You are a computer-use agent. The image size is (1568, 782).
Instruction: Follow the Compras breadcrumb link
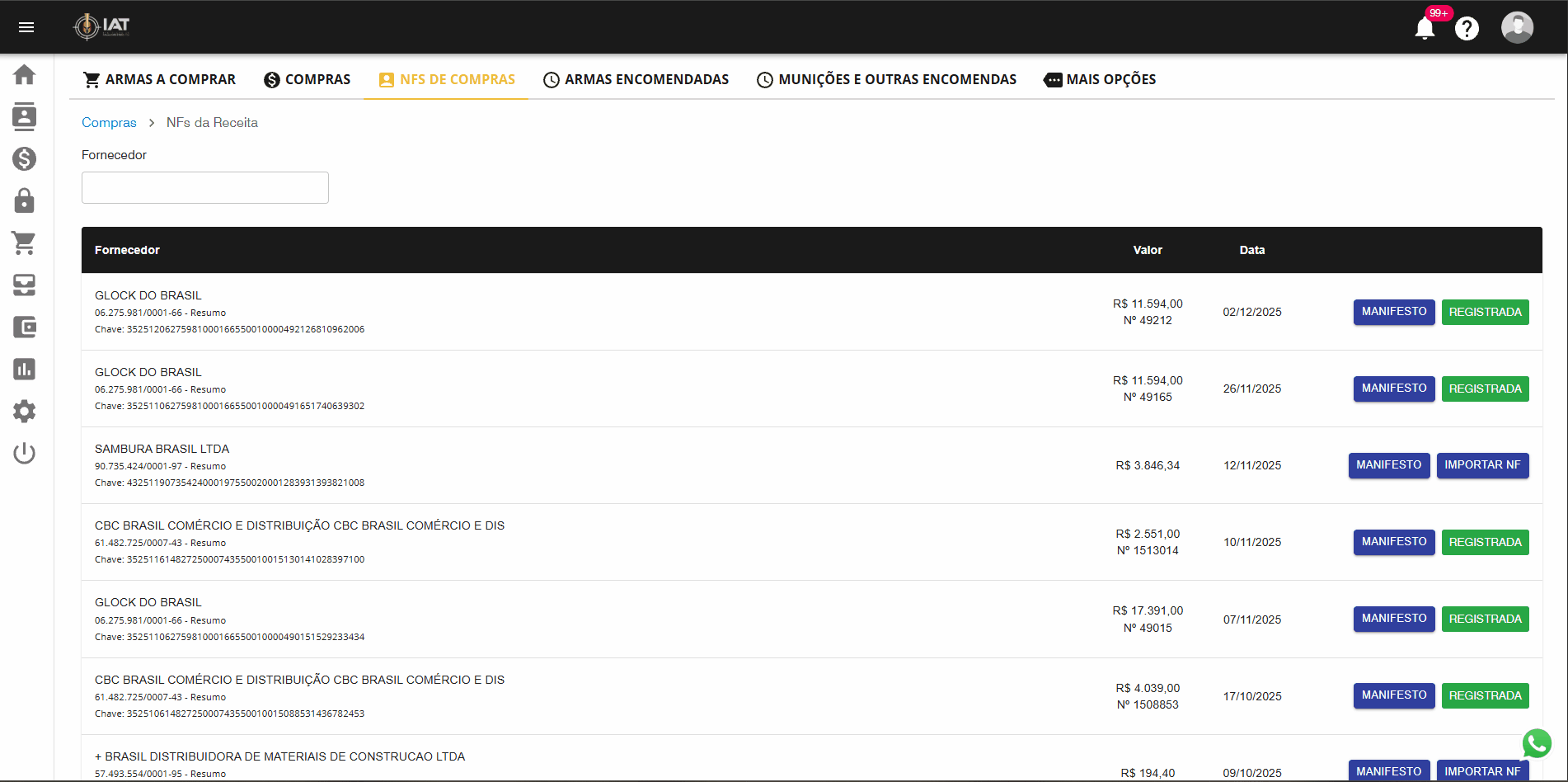[109, 122]
